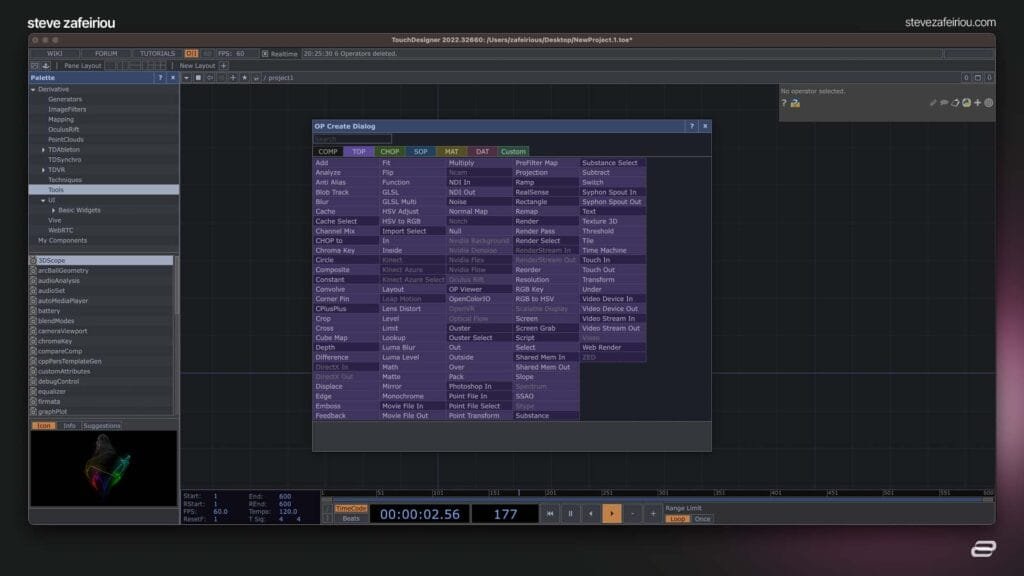Pause the timeline playback
Viewport: 1024px width, 576px height.
click(570, 514)
